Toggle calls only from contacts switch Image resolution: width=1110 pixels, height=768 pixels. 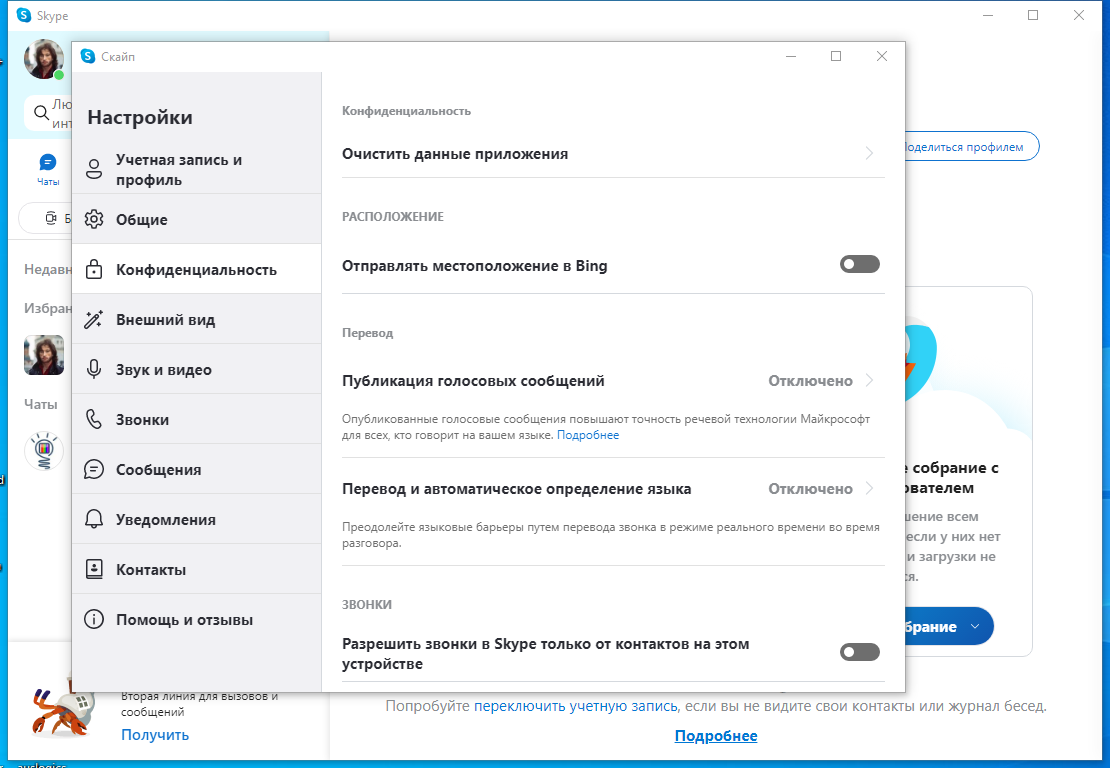[859, 652]
